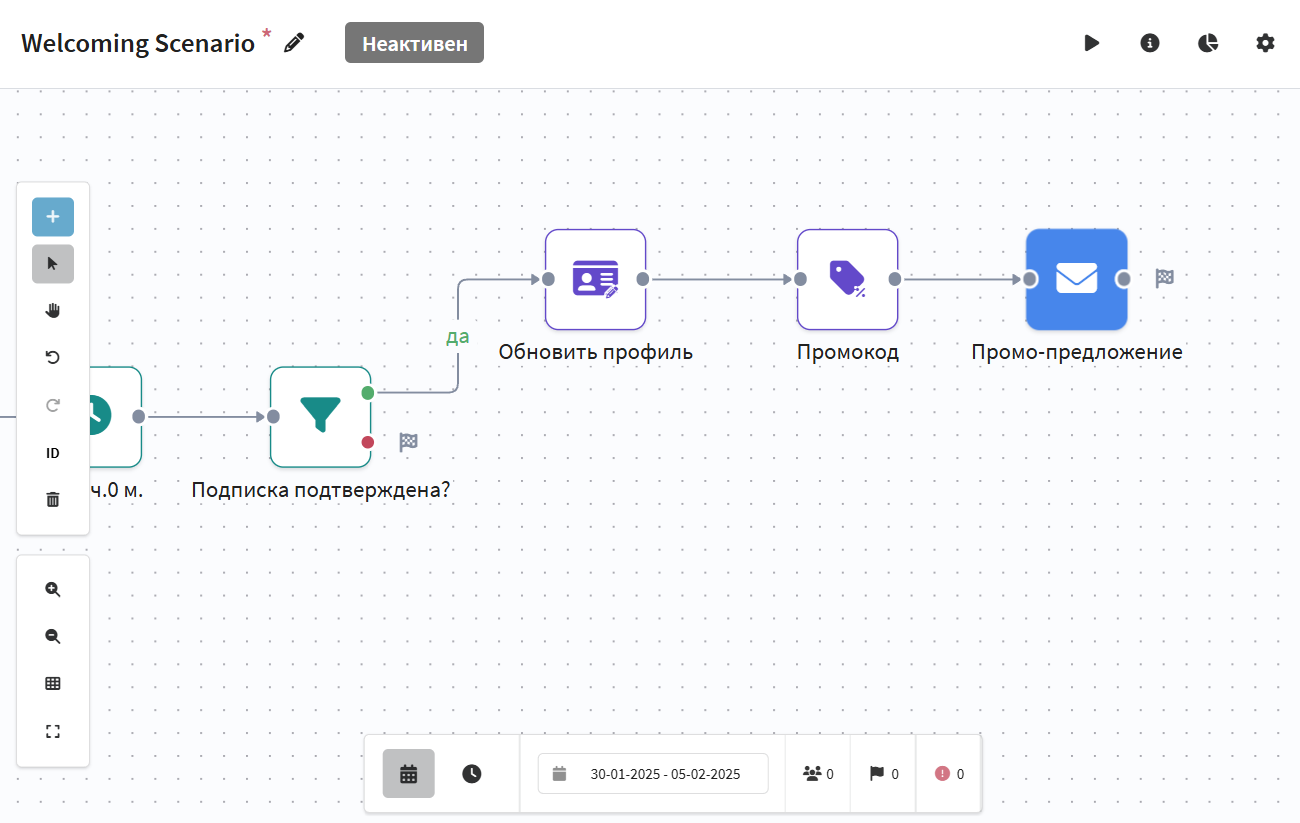Screen dimensions: 1300x823
Task: Switch to clock time mode
Action: point(472,773)
